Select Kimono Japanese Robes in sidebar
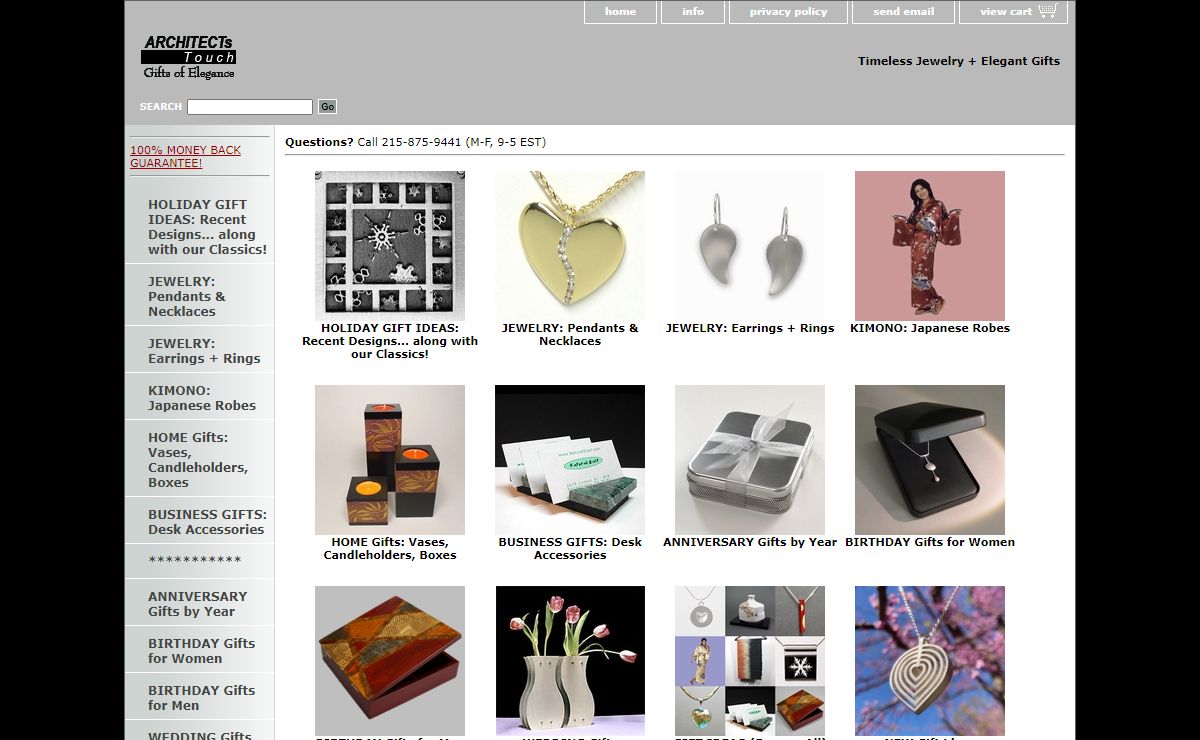The height and width of the screenshot is (740, 1200). click(200, 398)
